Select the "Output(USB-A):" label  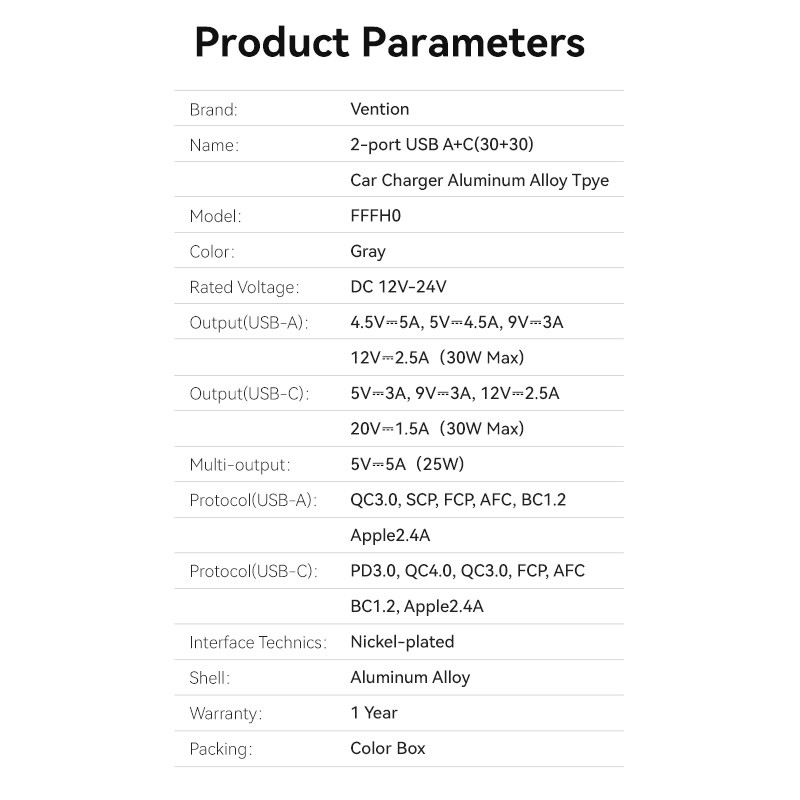click(x=248, y=322)
